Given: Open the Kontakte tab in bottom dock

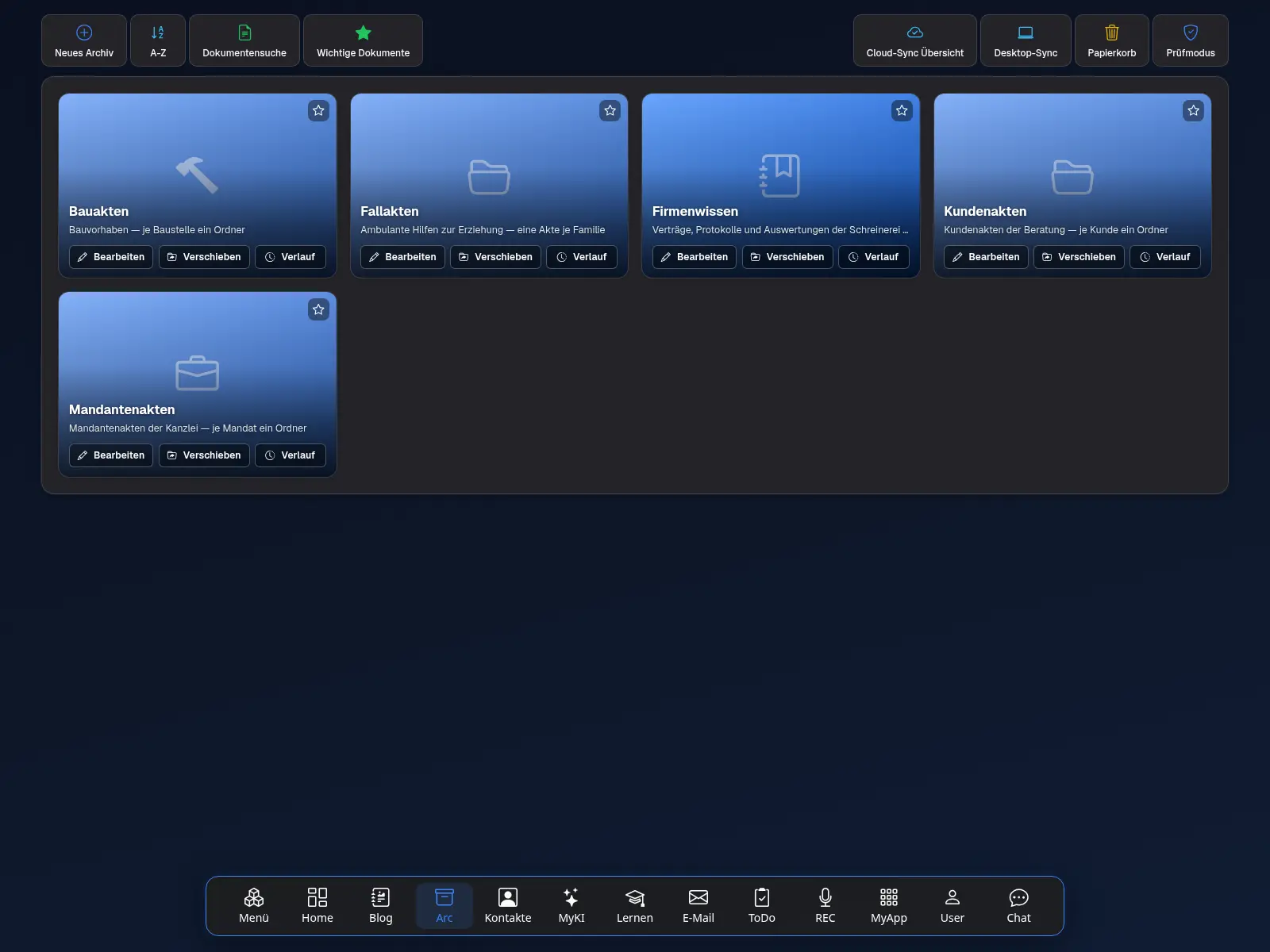Looking at the screenshot, I should 508,906.
